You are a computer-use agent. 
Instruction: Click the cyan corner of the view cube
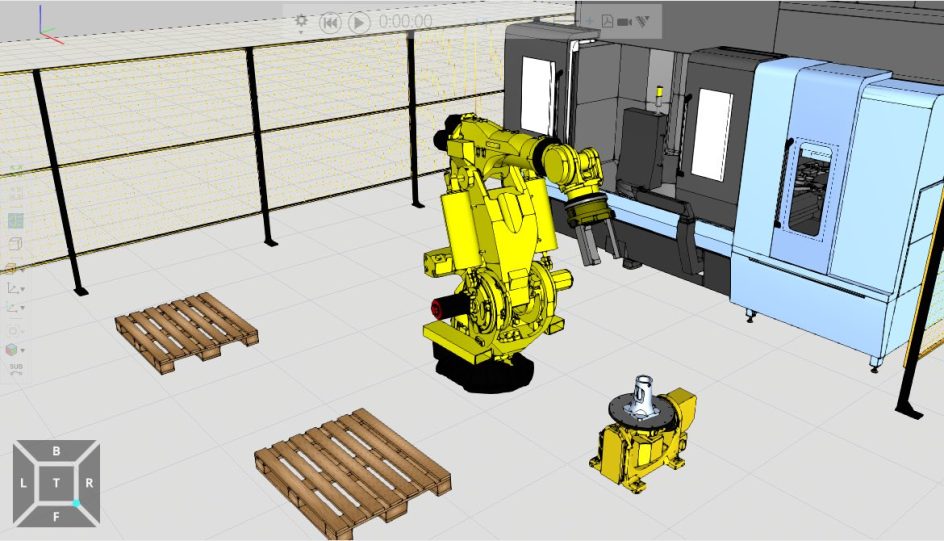[x=76, y=503]
